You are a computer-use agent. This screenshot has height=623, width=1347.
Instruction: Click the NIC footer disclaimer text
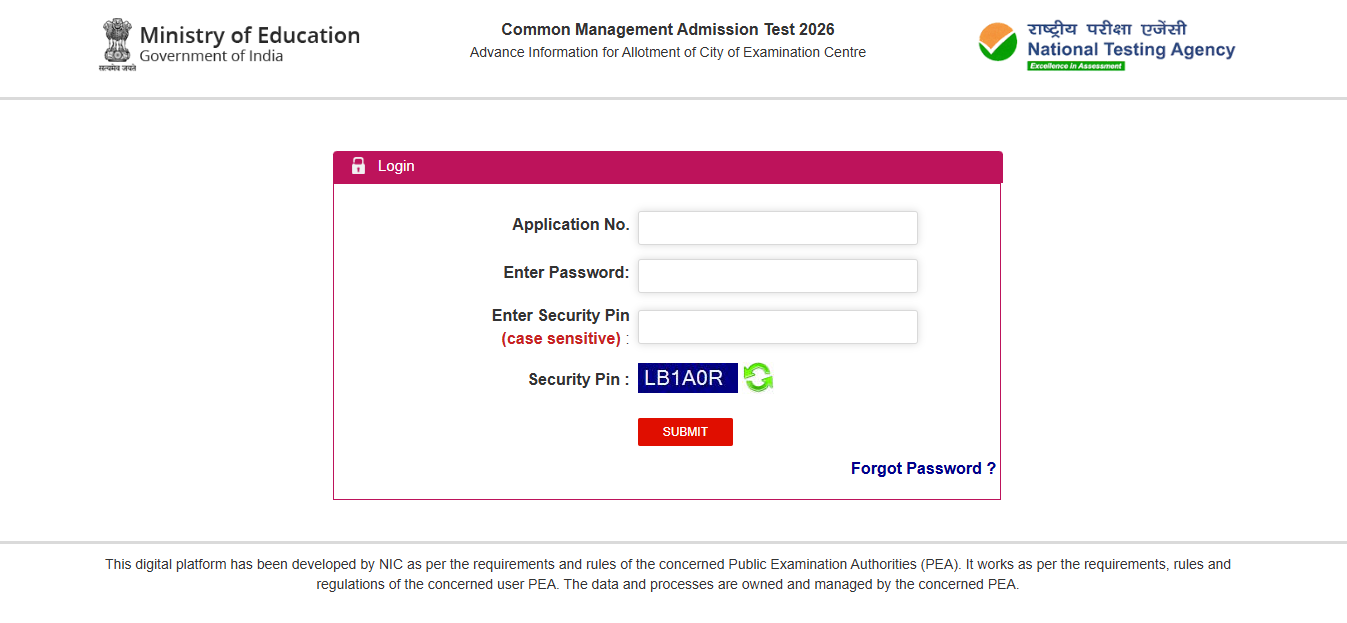tap(667, 574)
